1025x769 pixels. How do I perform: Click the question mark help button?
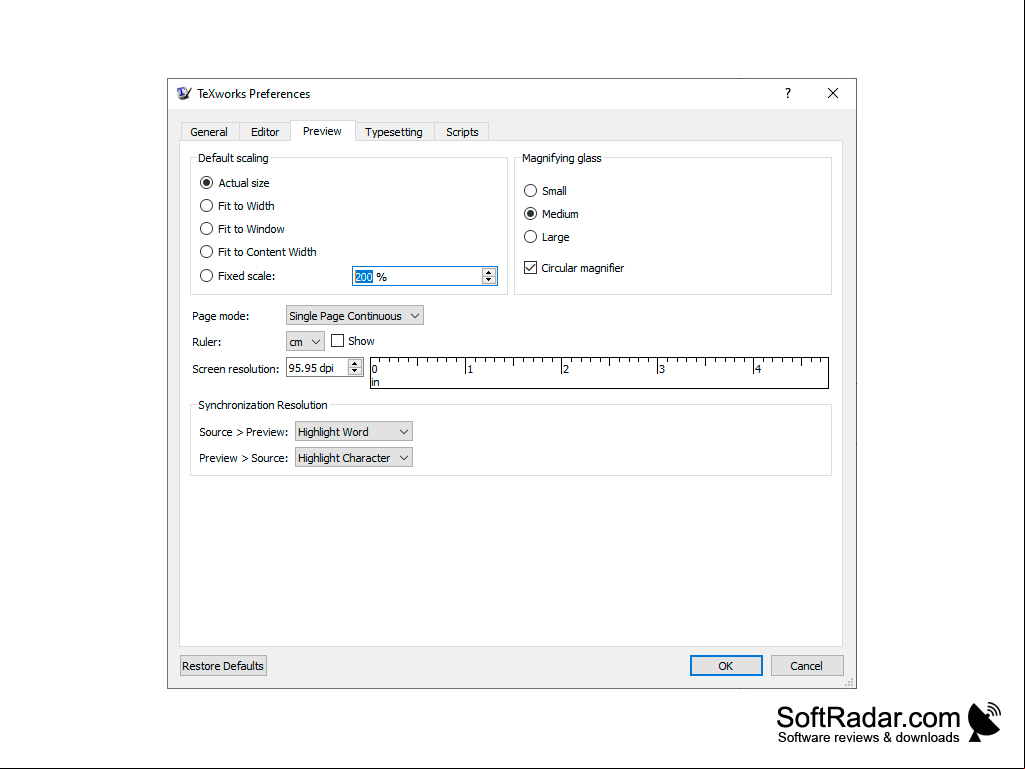click(788, 94)
